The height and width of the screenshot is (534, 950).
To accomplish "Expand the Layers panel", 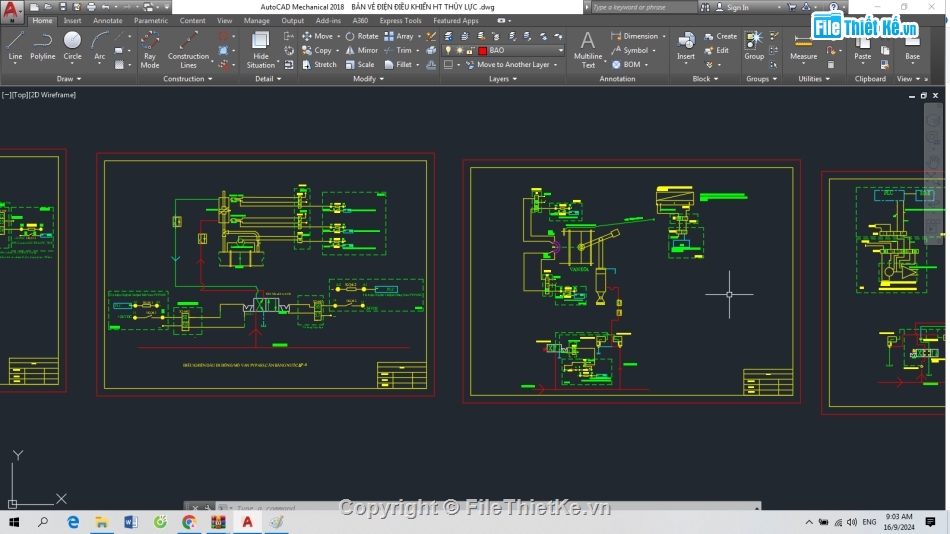I will [x=503, y=79].
